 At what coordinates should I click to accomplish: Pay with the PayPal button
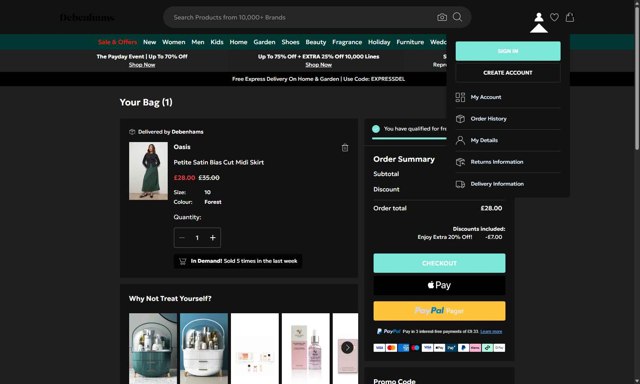pyautogui.click(x=439, y=311)
